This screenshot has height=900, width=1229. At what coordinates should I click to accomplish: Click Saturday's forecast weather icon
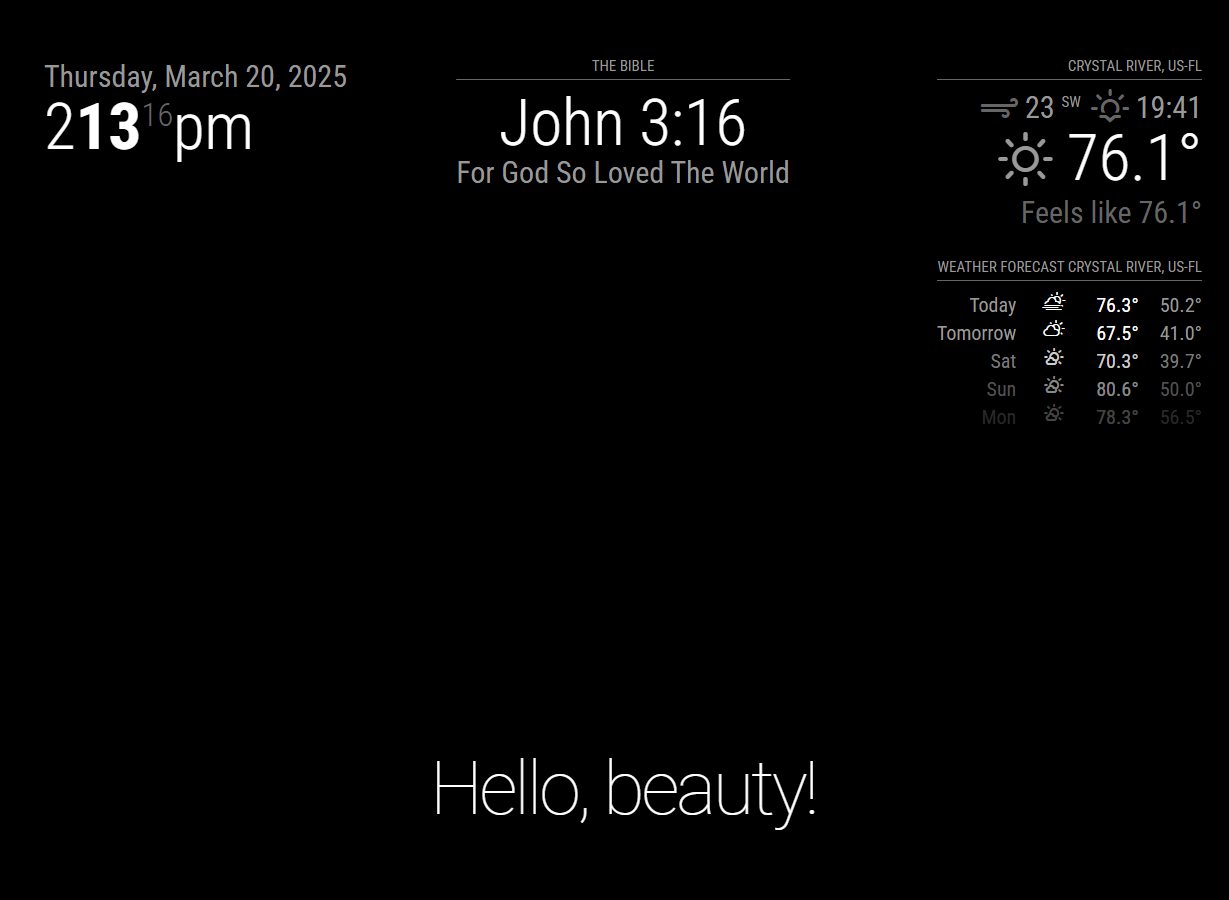click(1054, 359)
